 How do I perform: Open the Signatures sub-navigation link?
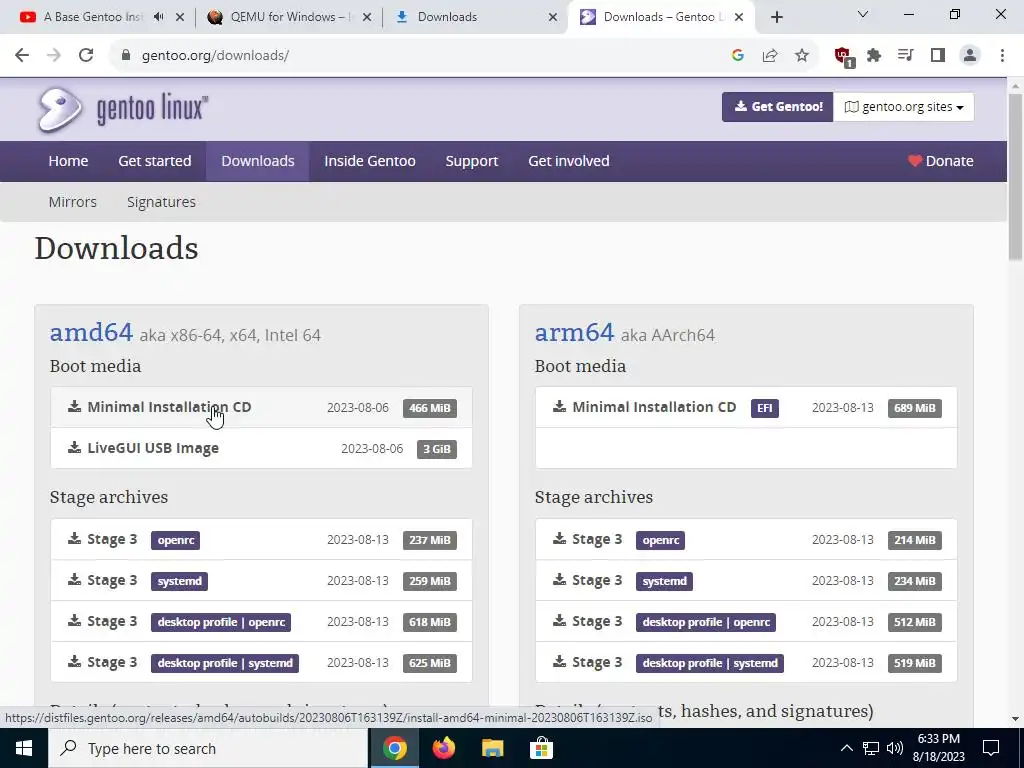(161, 202)
